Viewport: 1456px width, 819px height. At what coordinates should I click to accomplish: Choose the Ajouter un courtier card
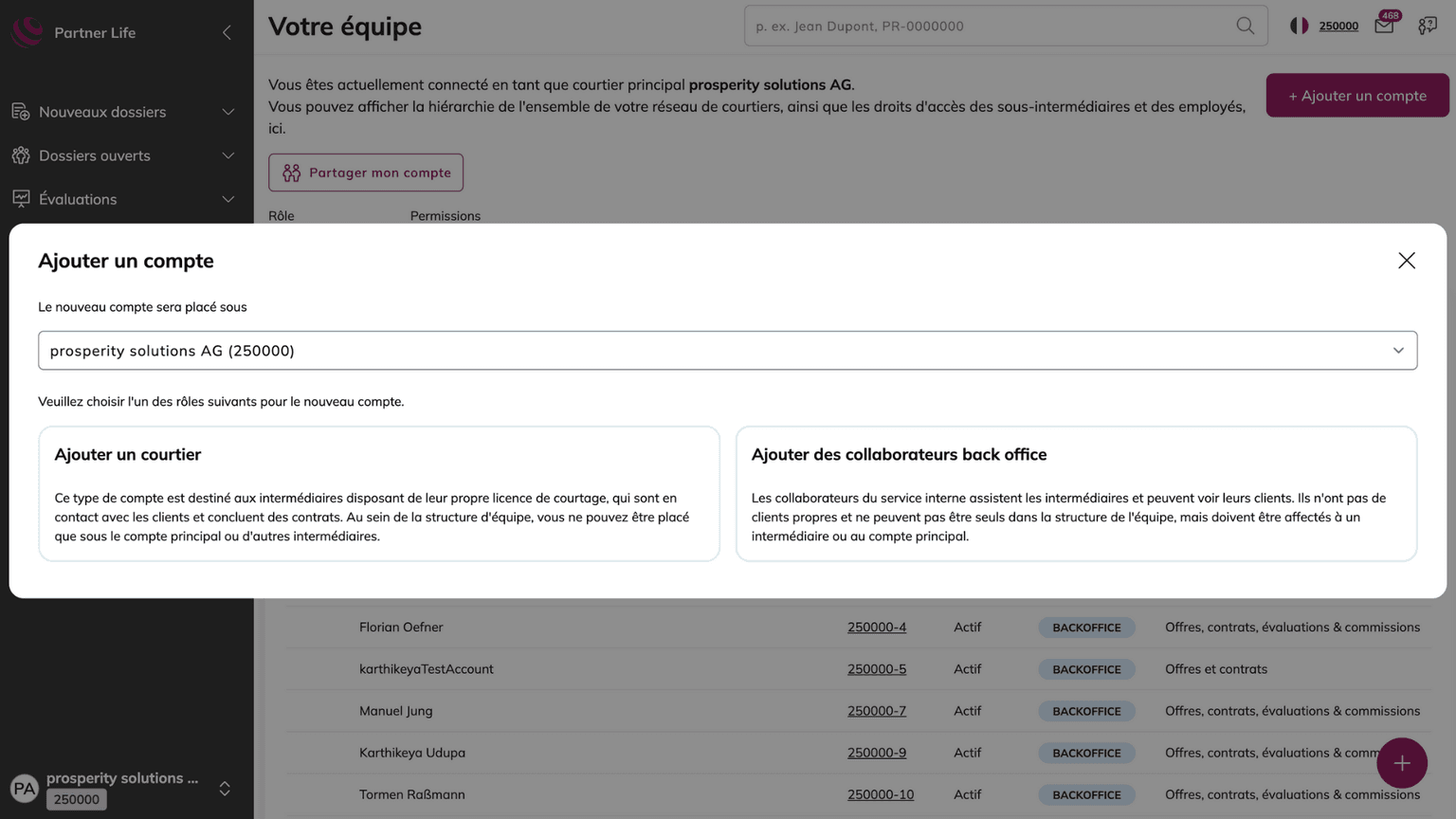tap(379, 493)
